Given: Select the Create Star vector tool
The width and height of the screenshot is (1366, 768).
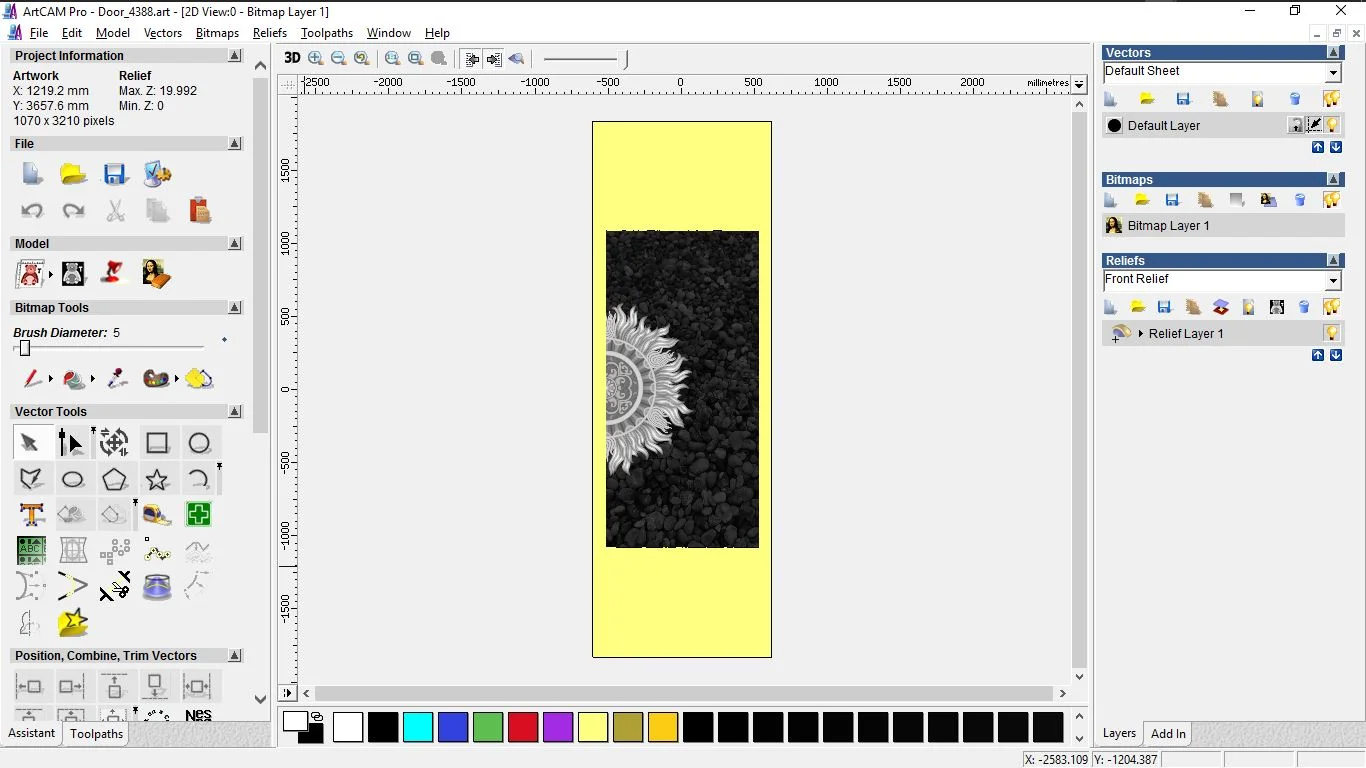Looking at the screenshot, I should pos(157,480).
